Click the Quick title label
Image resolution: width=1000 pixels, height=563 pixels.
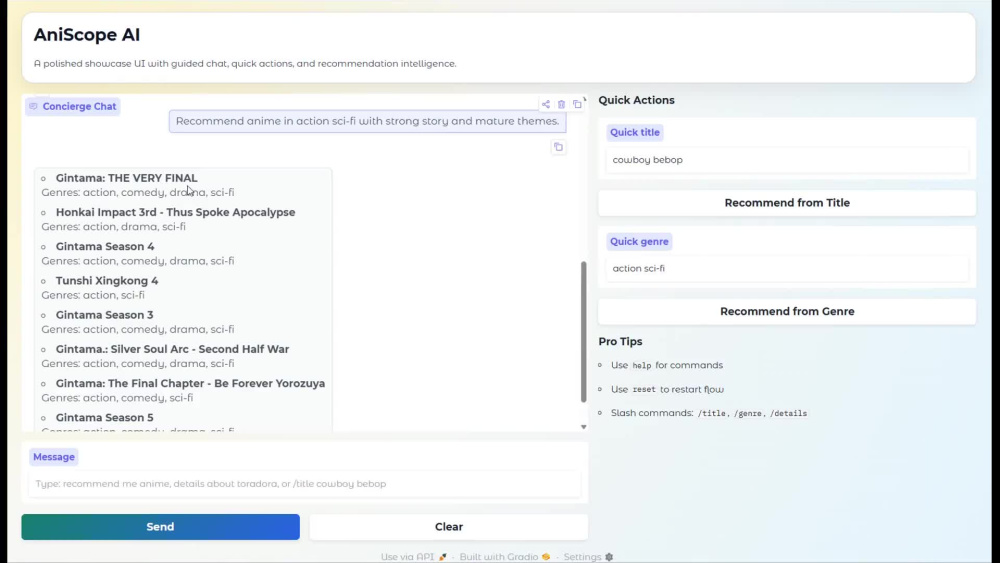[x=635, y=133]
